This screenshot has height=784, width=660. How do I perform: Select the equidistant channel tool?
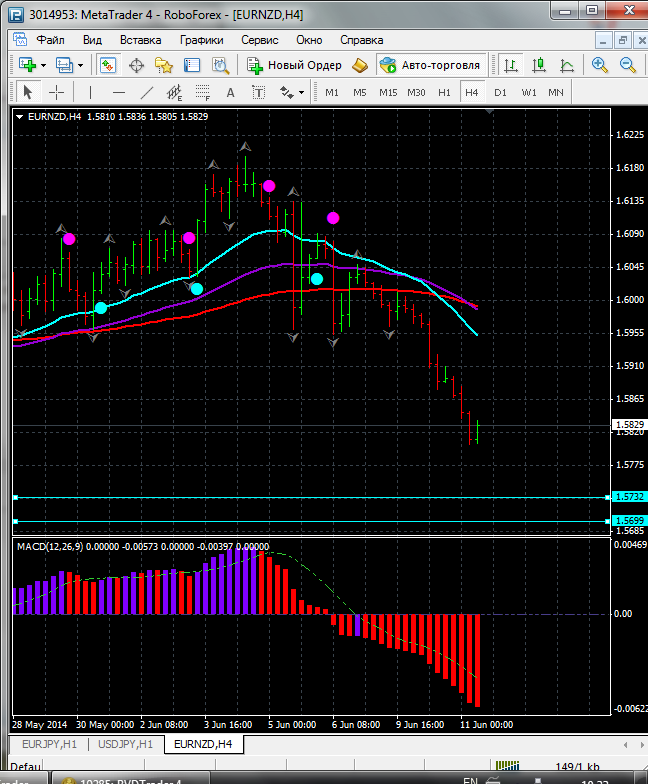point(174,92)
